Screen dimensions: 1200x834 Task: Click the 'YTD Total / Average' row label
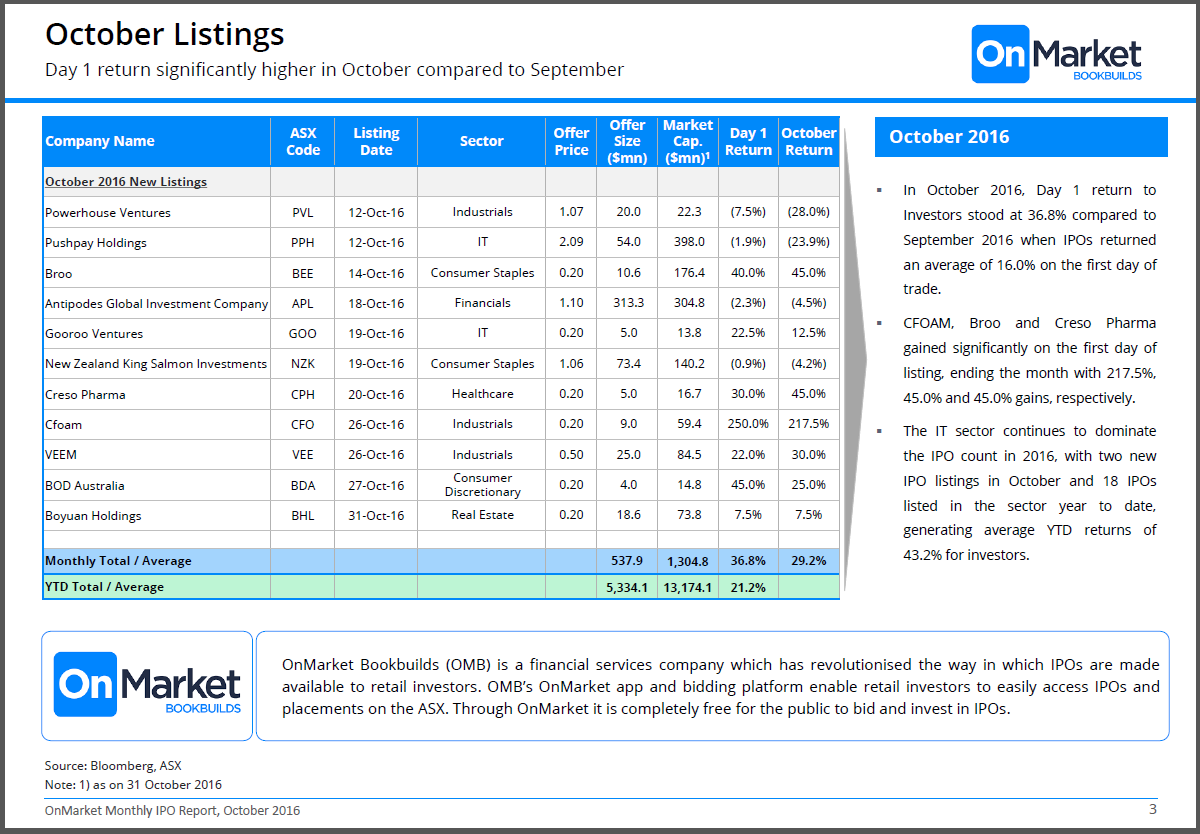(104, 587)
